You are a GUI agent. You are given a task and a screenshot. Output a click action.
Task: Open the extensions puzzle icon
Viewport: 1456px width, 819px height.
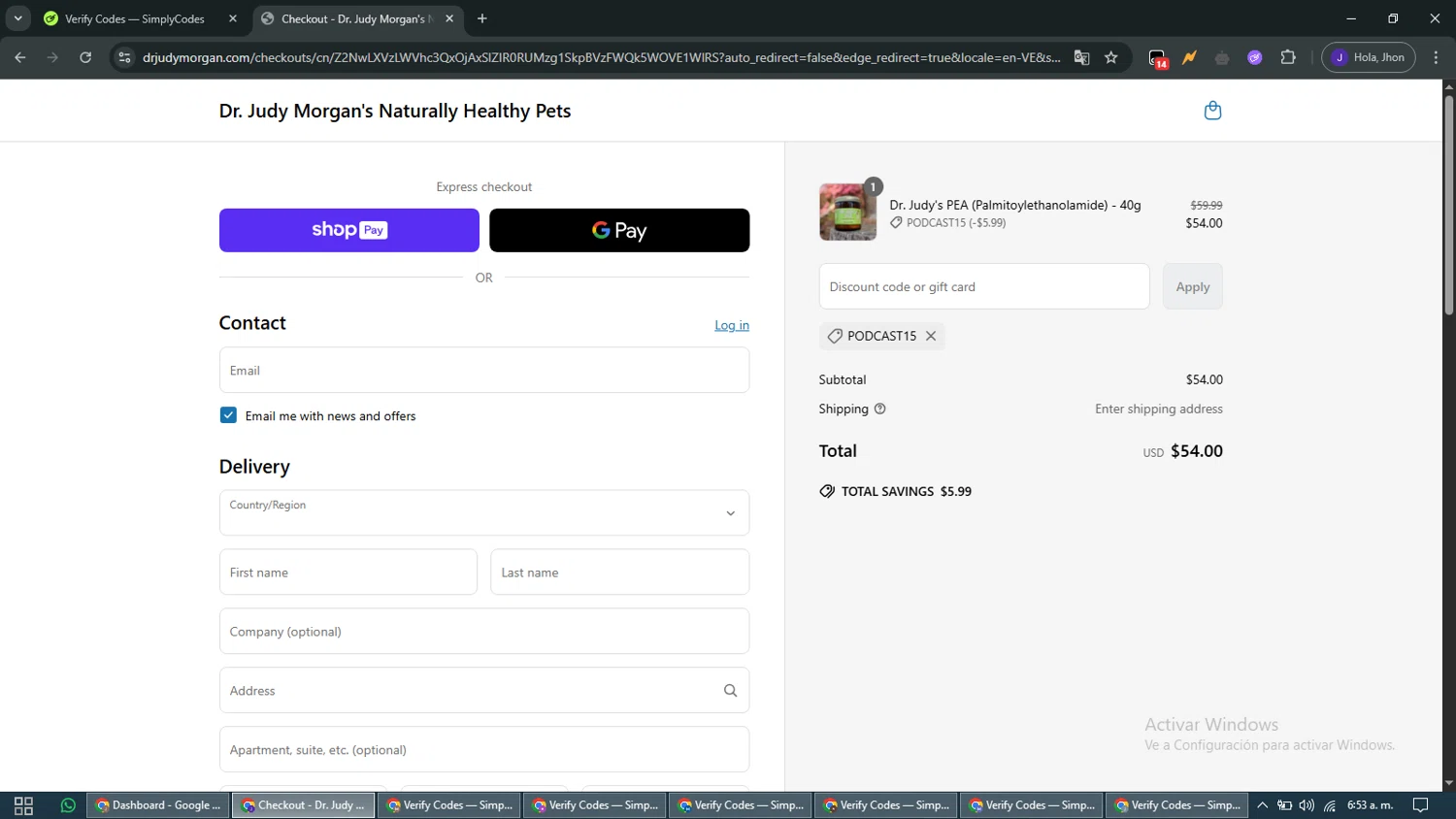coord(1288,57)
